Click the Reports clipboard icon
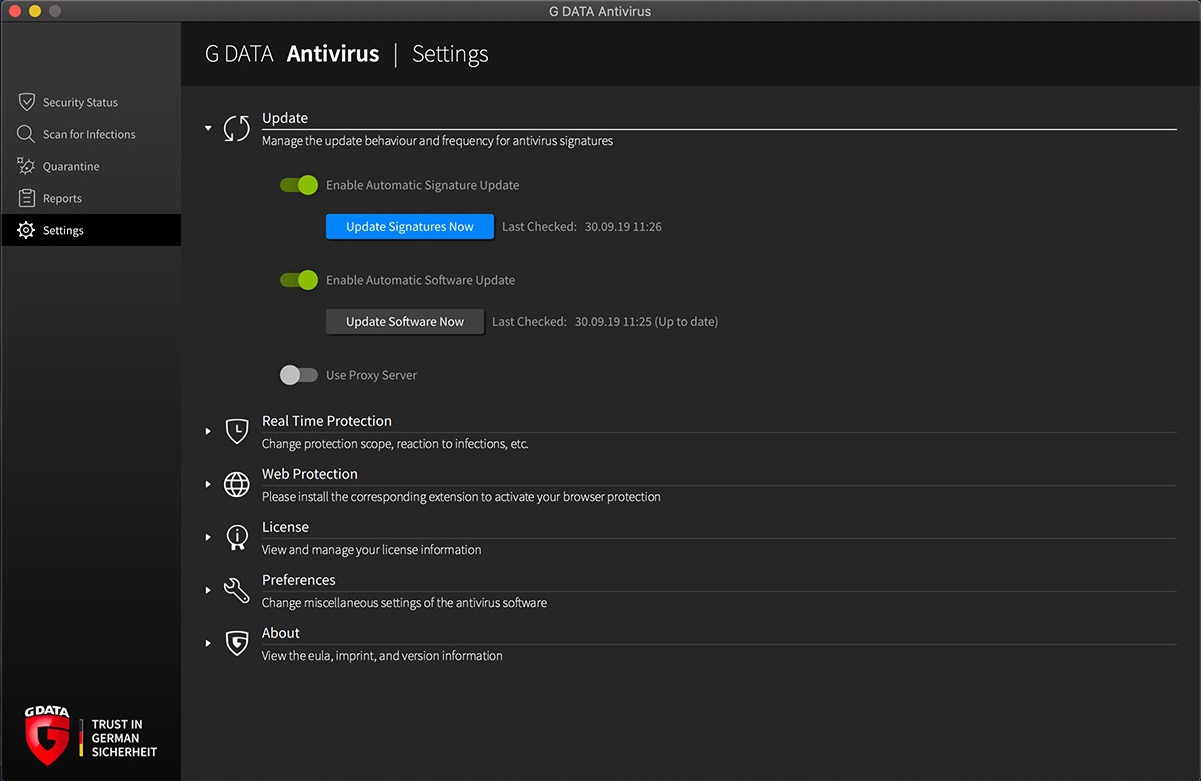 tap(26, 198)
